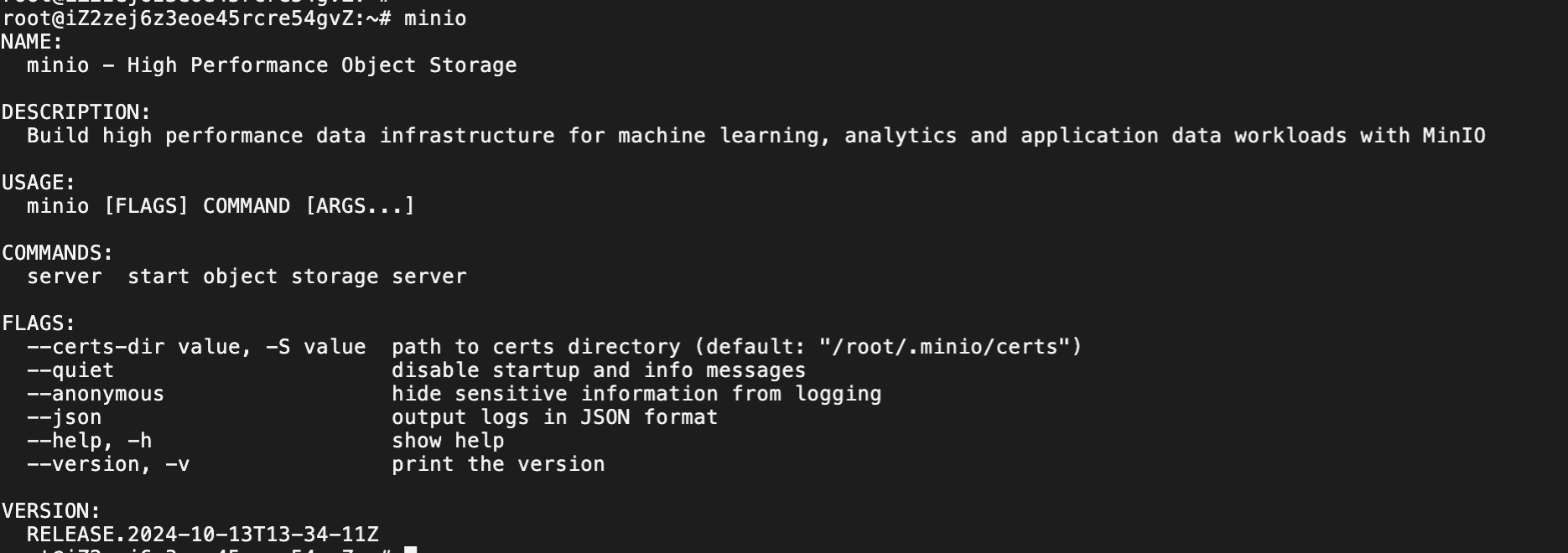1568x553 pixels.
Task: Click the --help, -h flag
Action: click(x=89, y=441)
